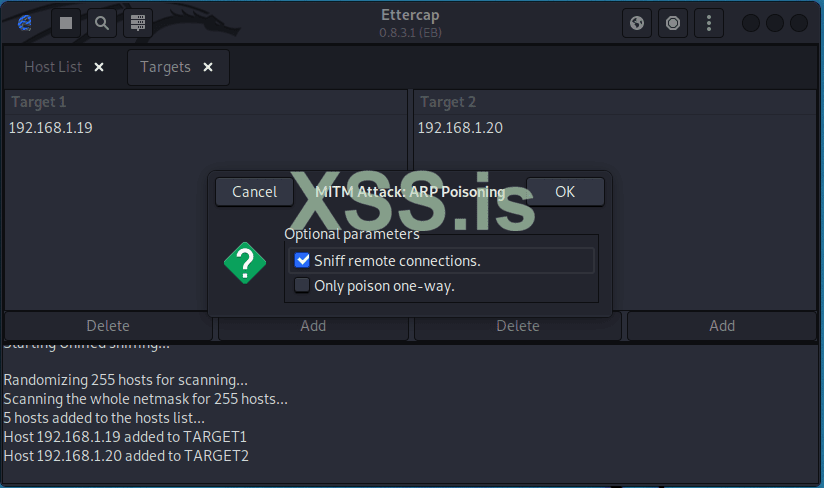Click the Ettercap logo icon

[x=25, y=23]
